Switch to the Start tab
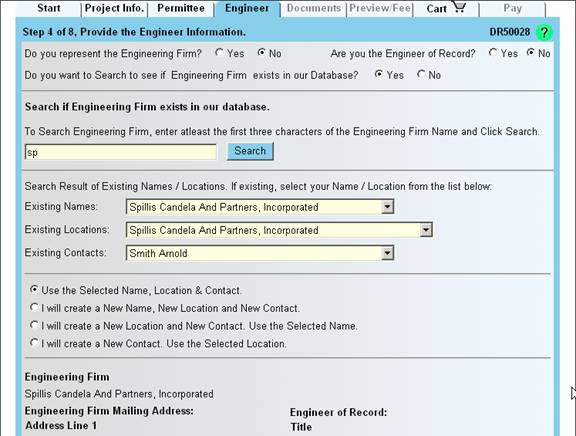 tap(48, 8)
